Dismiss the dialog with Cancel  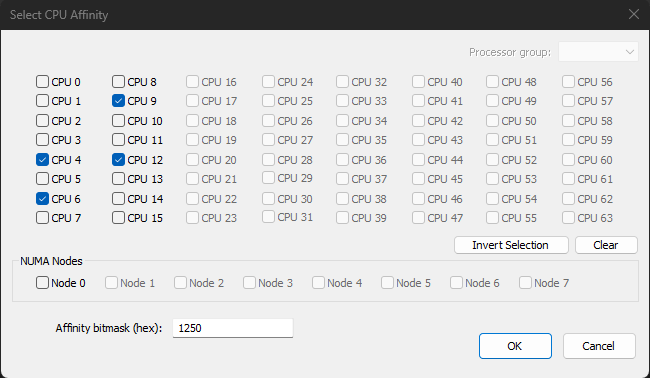pos(599,346)
